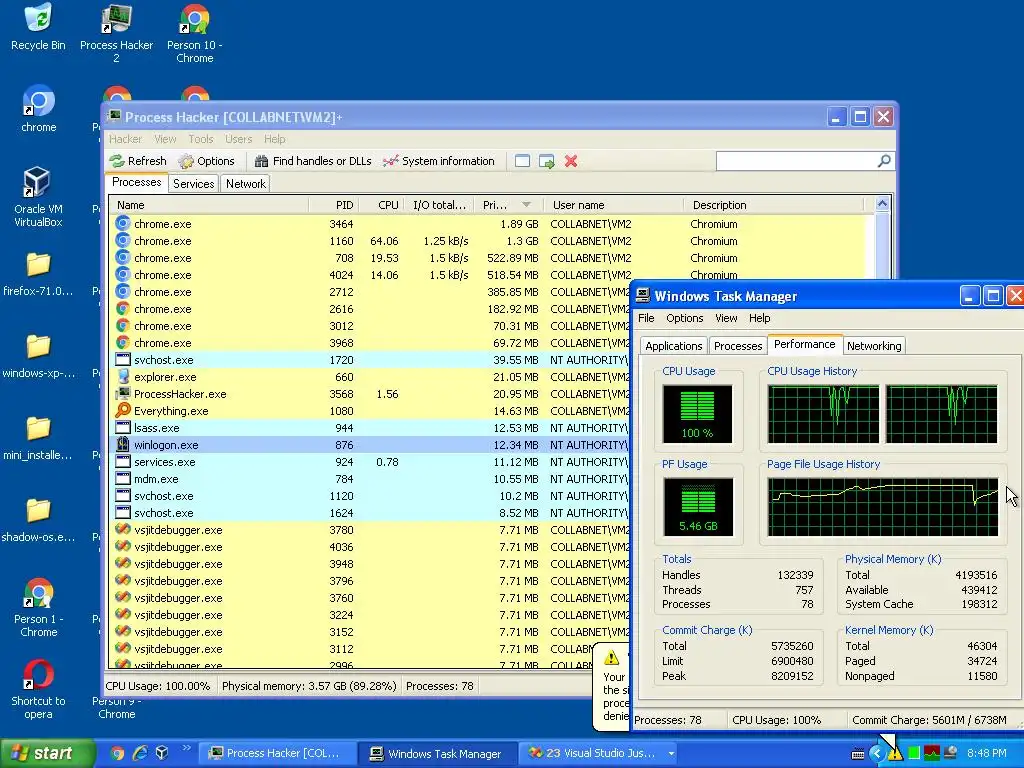Select Oracle VM VirtualBox desktop icon

pos(38,197)
